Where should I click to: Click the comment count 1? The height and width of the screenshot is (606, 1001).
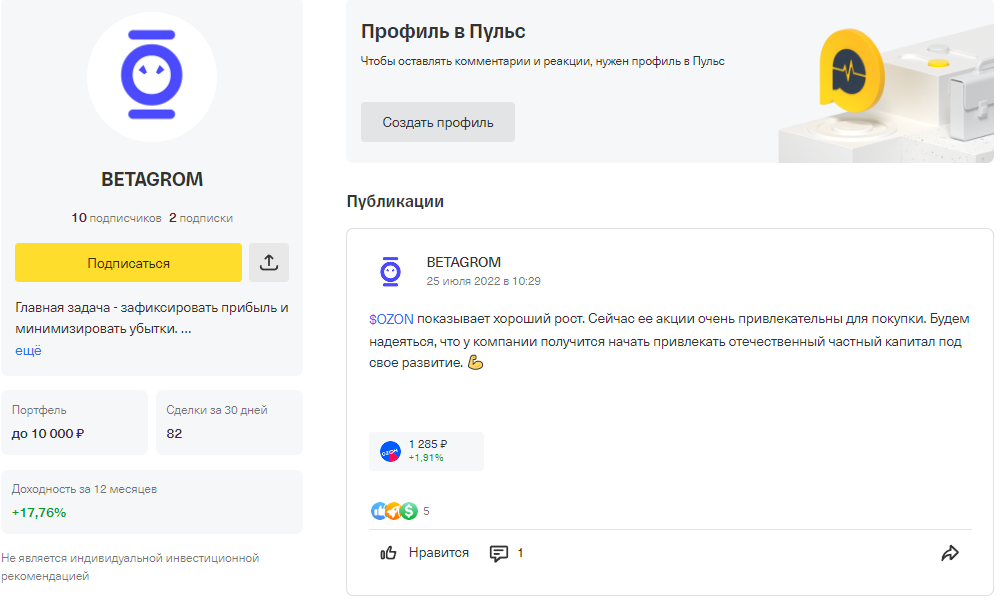coord(520,553)
